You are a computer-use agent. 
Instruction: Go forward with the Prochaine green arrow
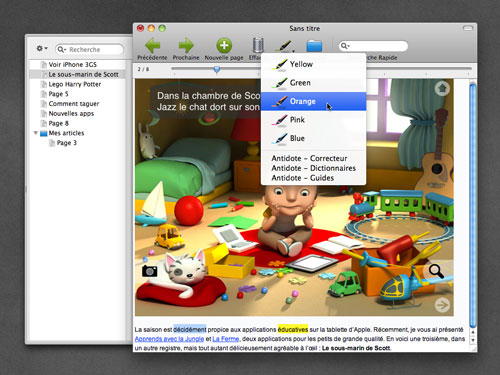186,45
